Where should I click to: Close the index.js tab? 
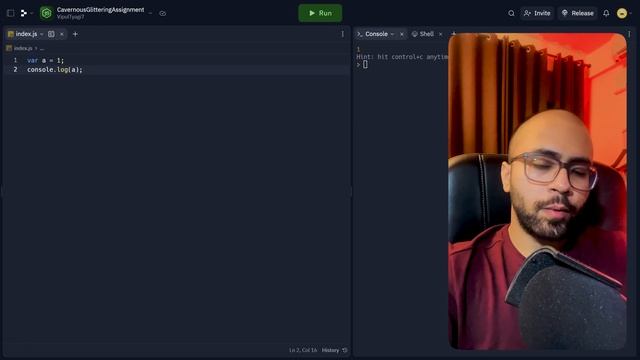(x=62, y=34)
